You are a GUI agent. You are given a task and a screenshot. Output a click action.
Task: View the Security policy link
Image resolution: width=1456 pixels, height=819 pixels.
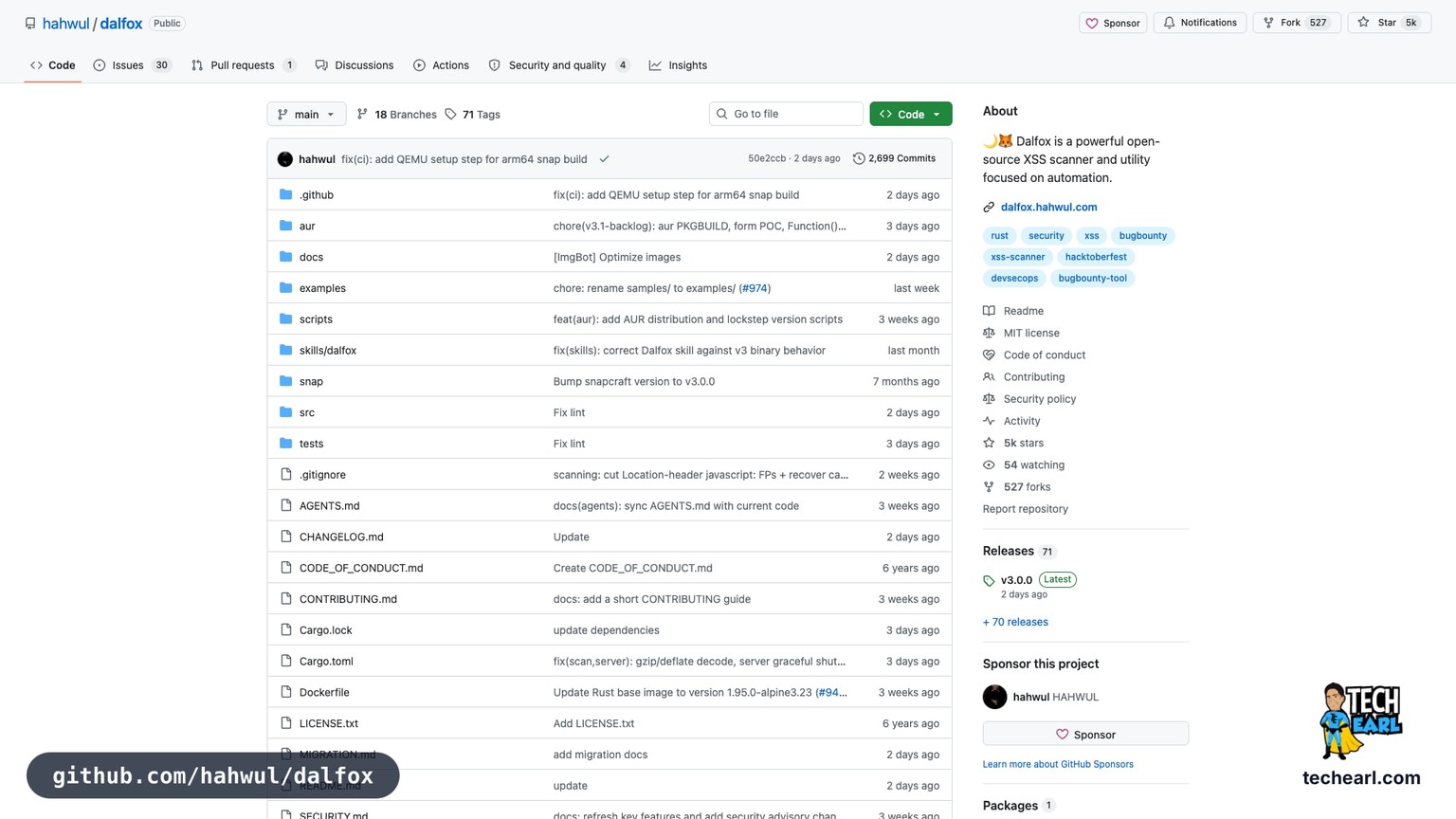click(1040, 399)
